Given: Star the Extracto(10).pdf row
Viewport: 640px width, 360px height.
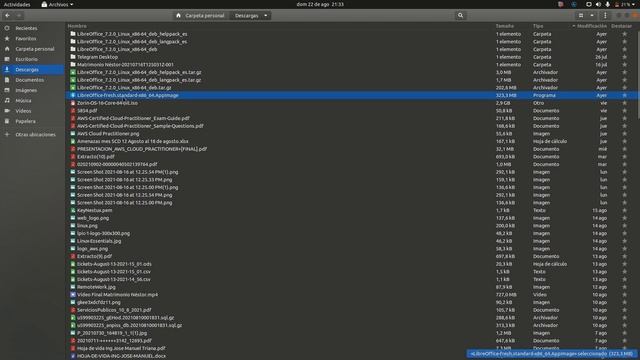Looking at the screenshot, I should coord(624,157).
